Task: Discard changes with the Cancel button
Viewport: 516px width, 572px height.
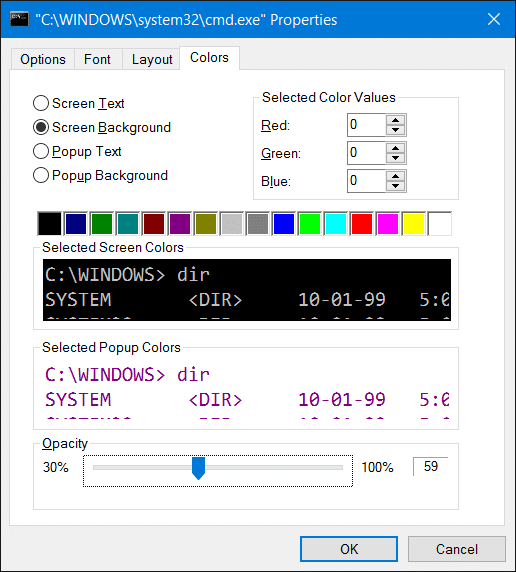Action: pos(457,549)
